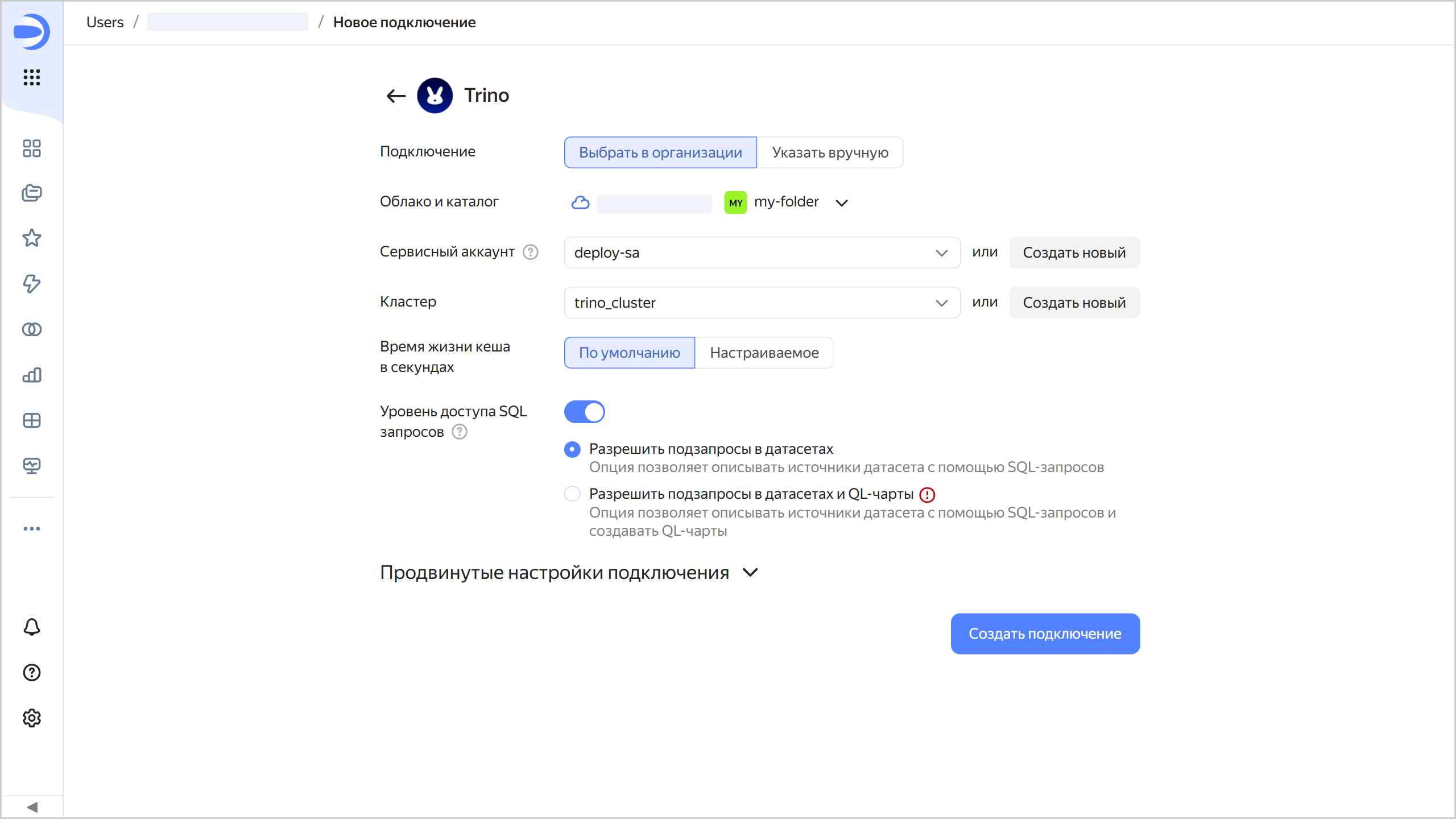Expand Продвинутые настройки подключения section
Viewport: 1456px width, 819px height.
click(569, 572)
